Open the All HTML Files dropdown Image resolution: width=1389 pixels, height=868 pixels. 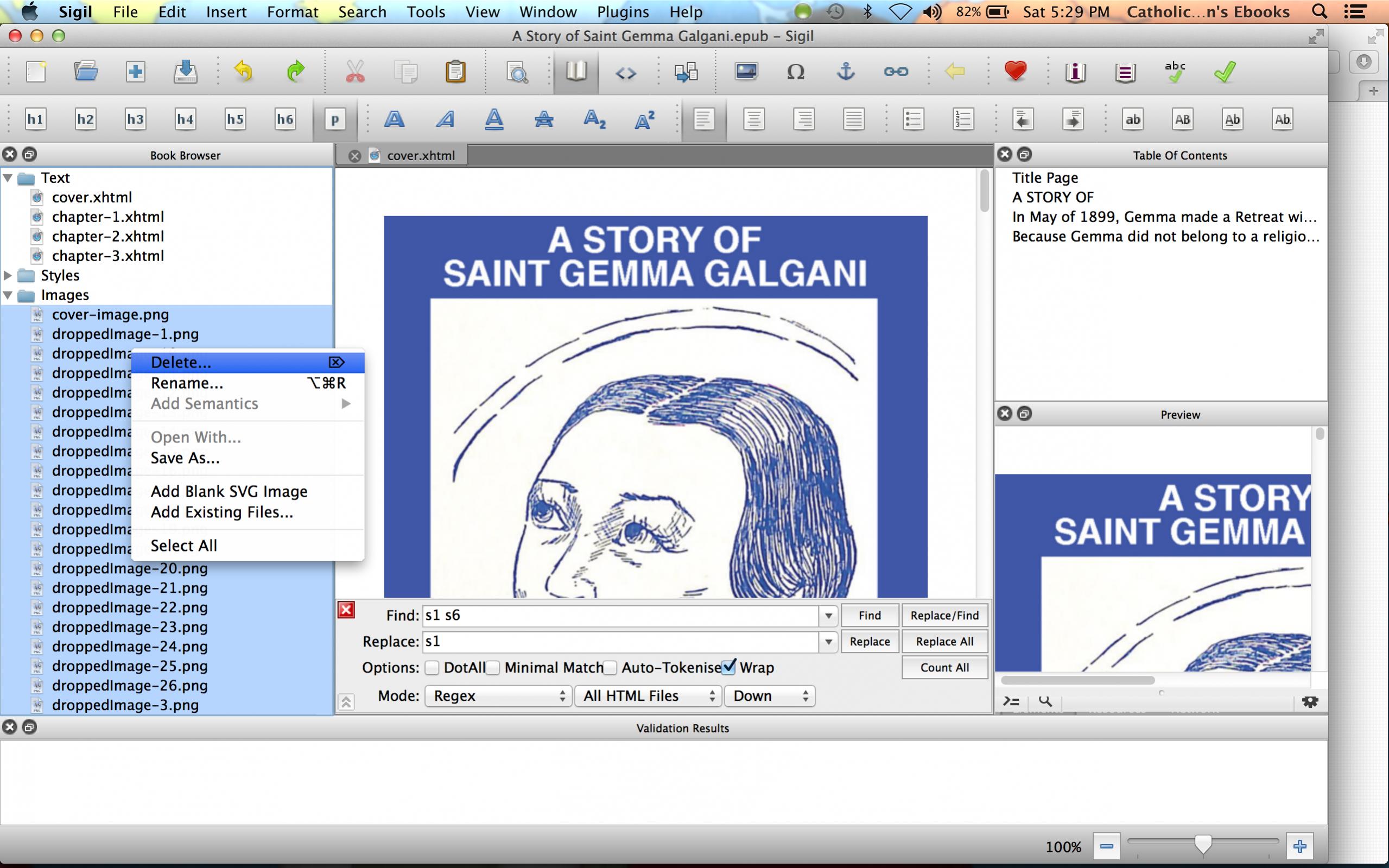648,696
